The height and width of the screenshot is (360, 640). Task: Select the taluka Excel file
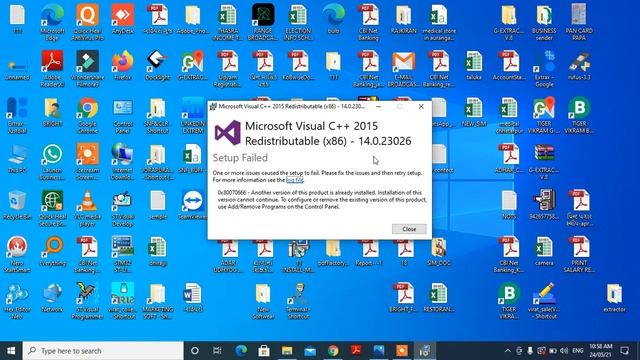point(474,65)
